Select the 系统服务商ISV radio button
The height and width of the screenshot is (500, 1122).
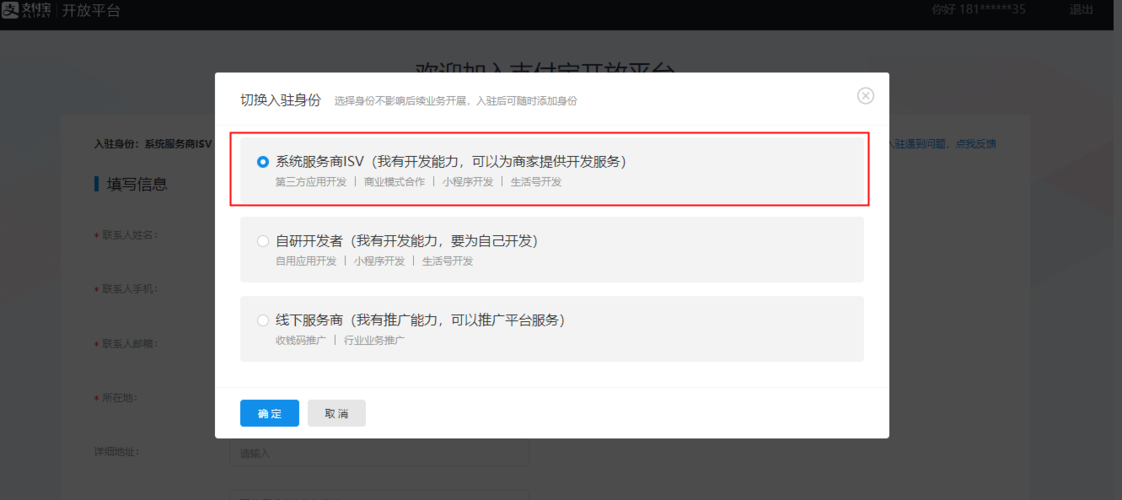[x=263, y=162]
